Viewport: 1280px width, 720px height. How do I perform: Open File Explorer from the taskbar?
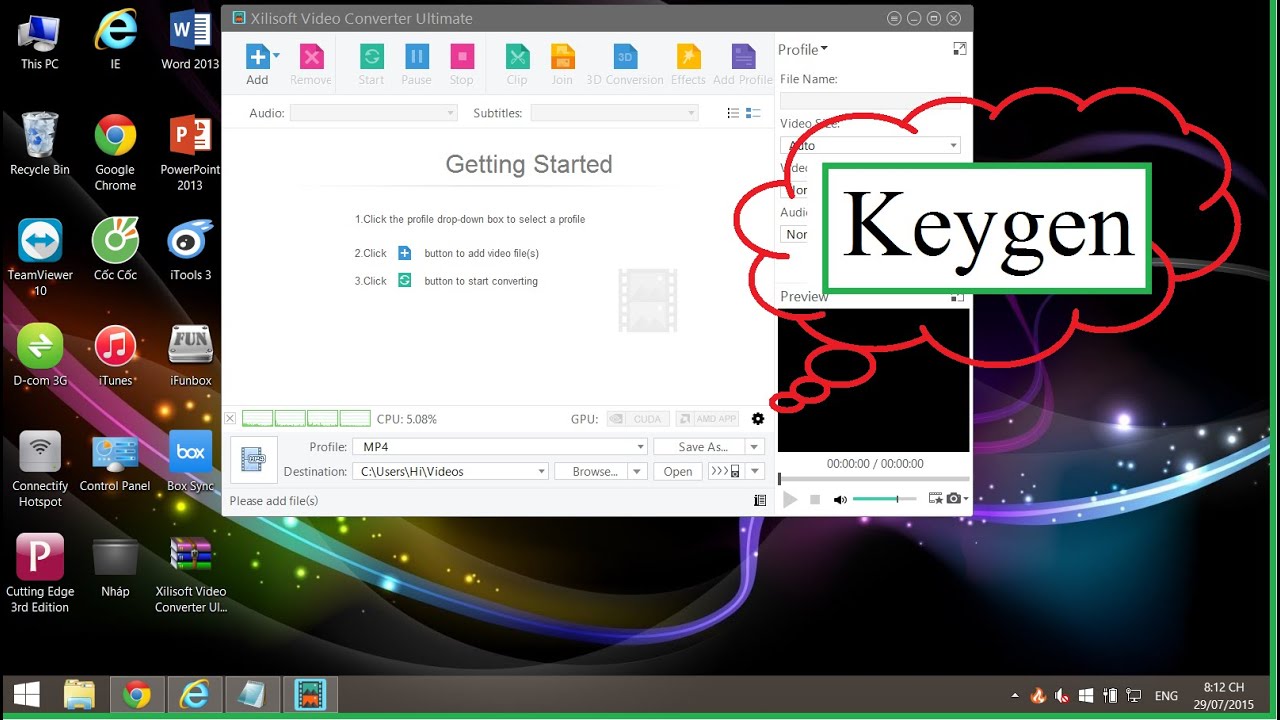[x=79, y=694]
